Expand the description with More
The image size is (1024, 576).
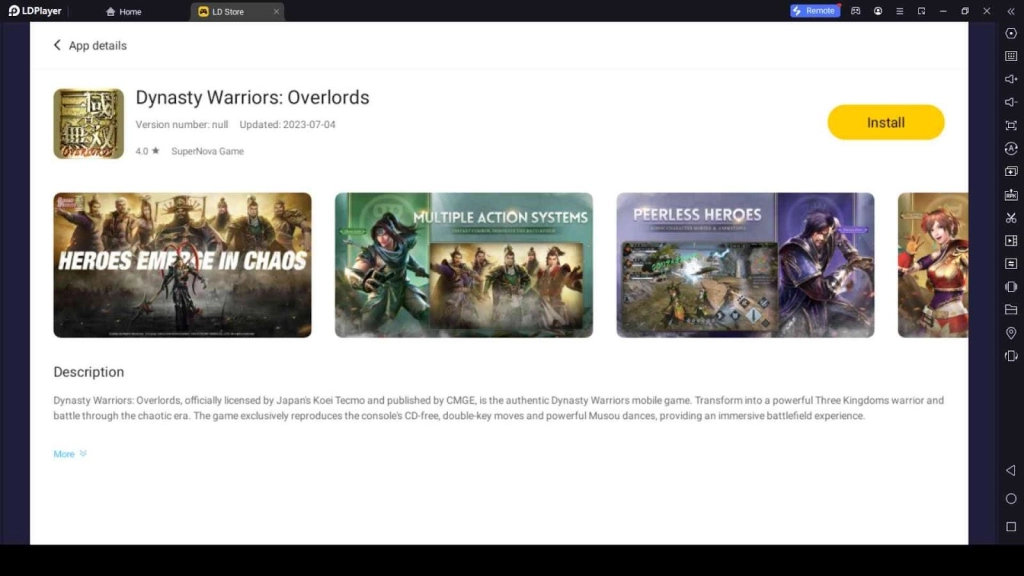(x=70, y=454)
